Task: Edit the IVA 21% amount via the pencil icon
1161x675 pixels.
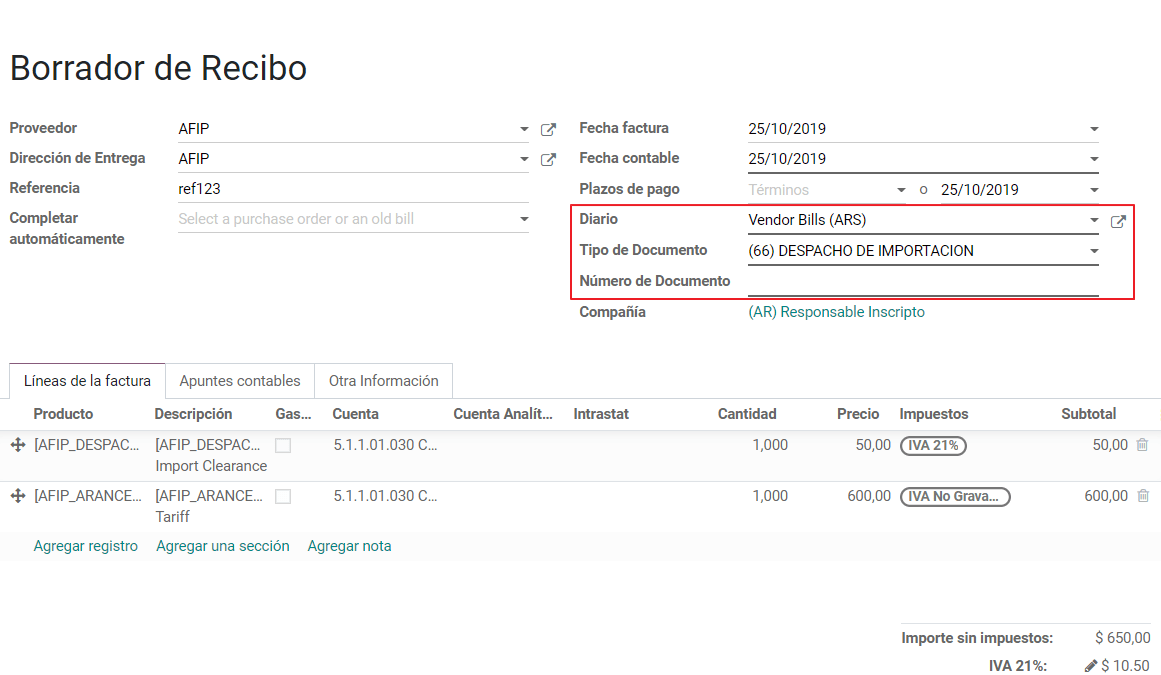Action: point(1091,663)
